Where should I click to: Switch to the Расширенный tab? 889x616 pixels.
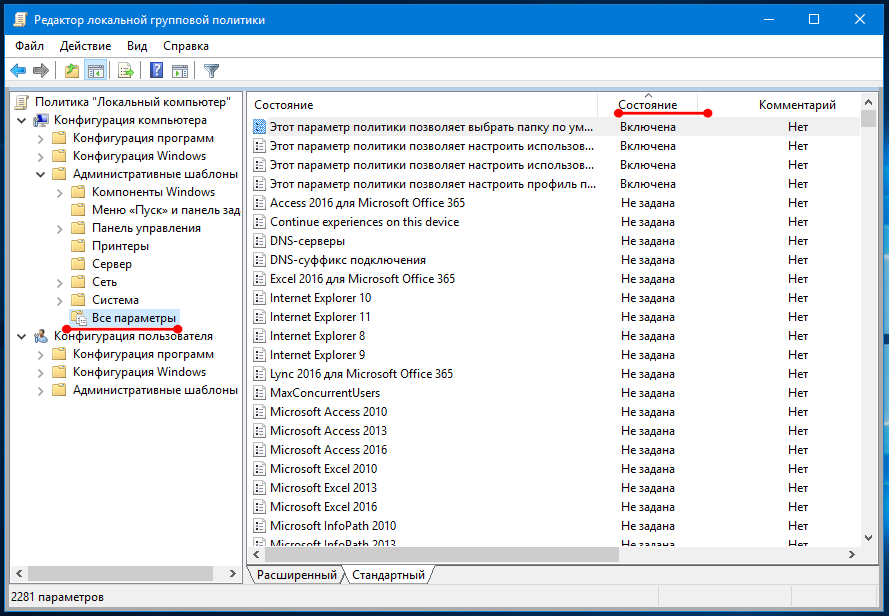297,575
